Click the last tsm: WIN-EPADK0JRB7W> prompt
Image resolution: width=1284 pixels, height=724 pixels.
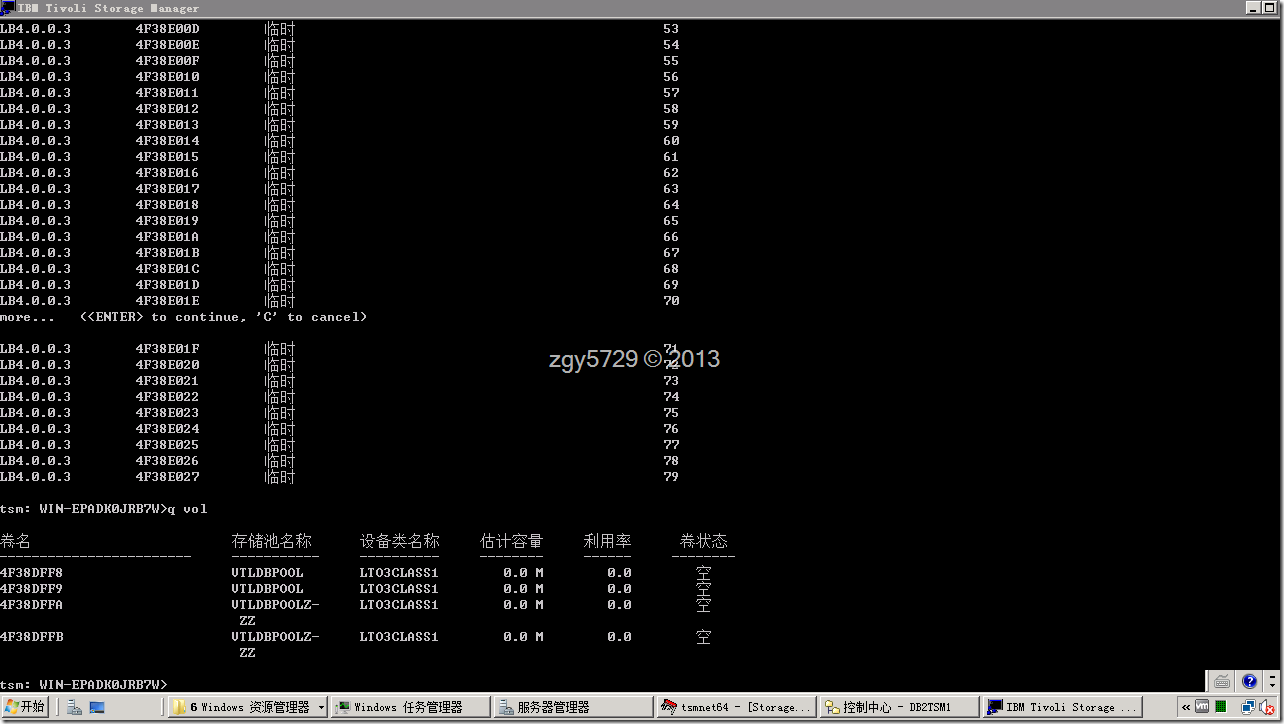coord(84,685)
